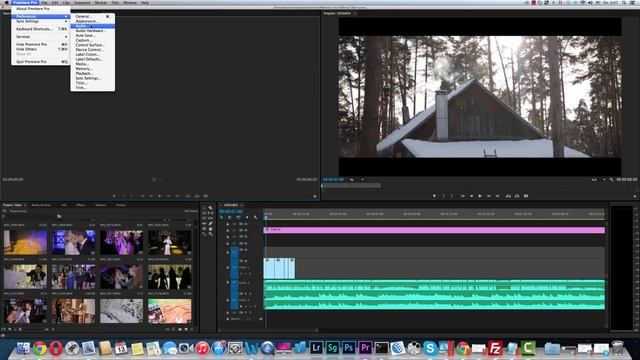Choose General in the Preferences submenu
Image resolution: width=640 pixels, height=360 pixels.
pos(92,16)
